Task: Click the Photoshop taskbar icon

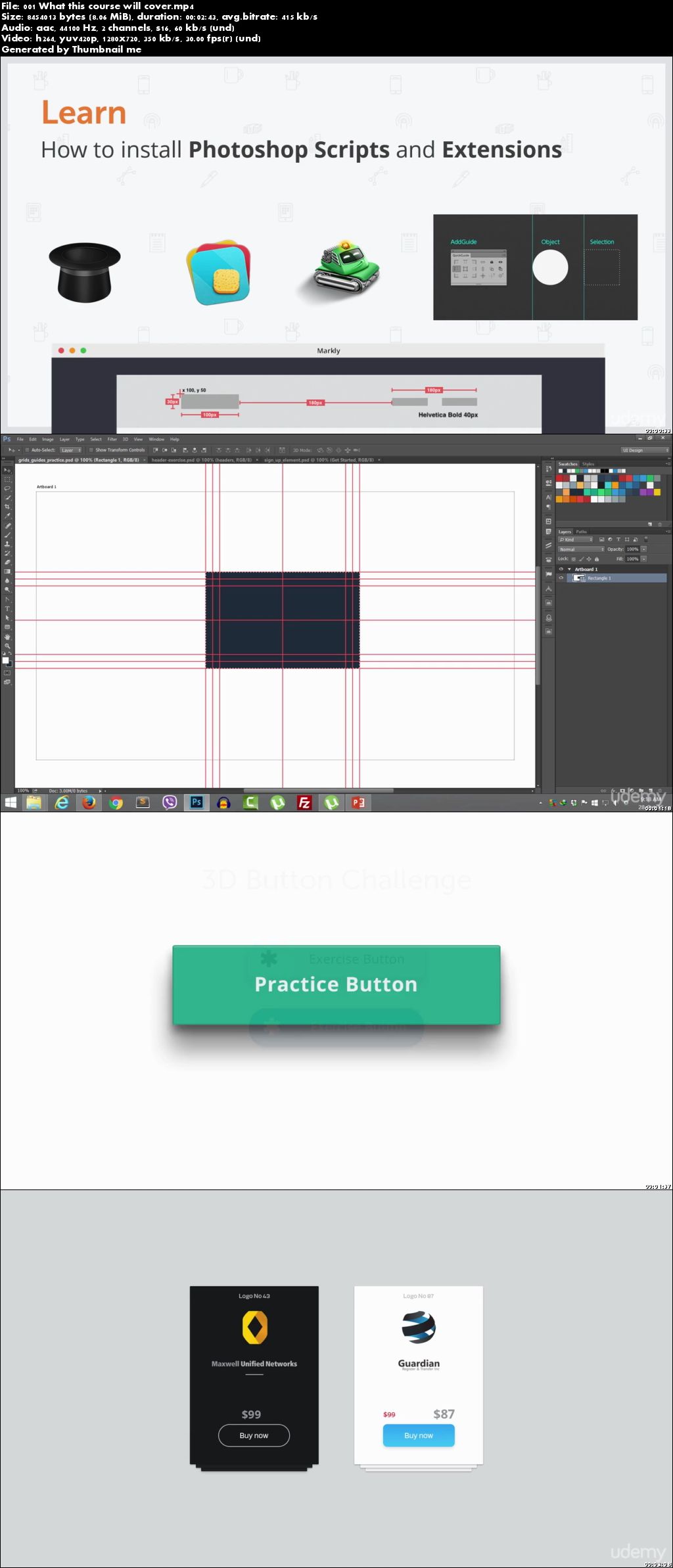Action: 197,802
